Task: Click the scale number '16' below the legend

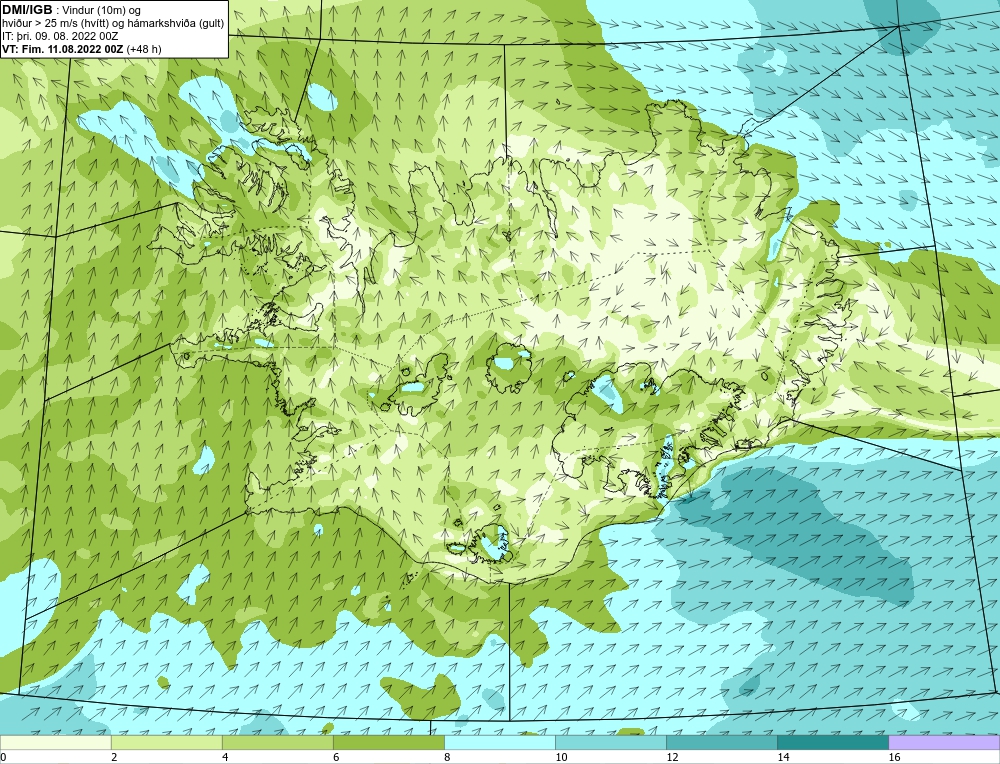Action: [894, 757]
